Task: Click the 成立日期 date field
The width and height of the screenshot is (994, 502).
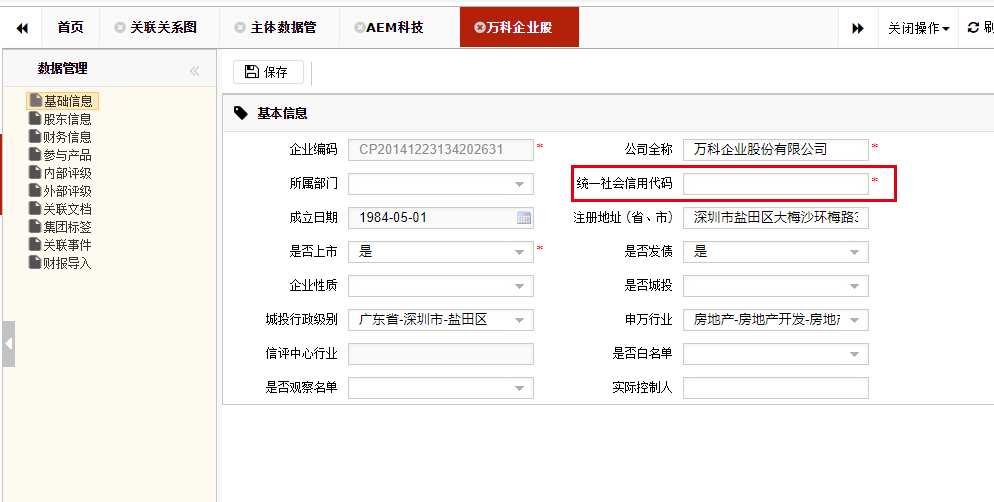Action: point(441,217)
